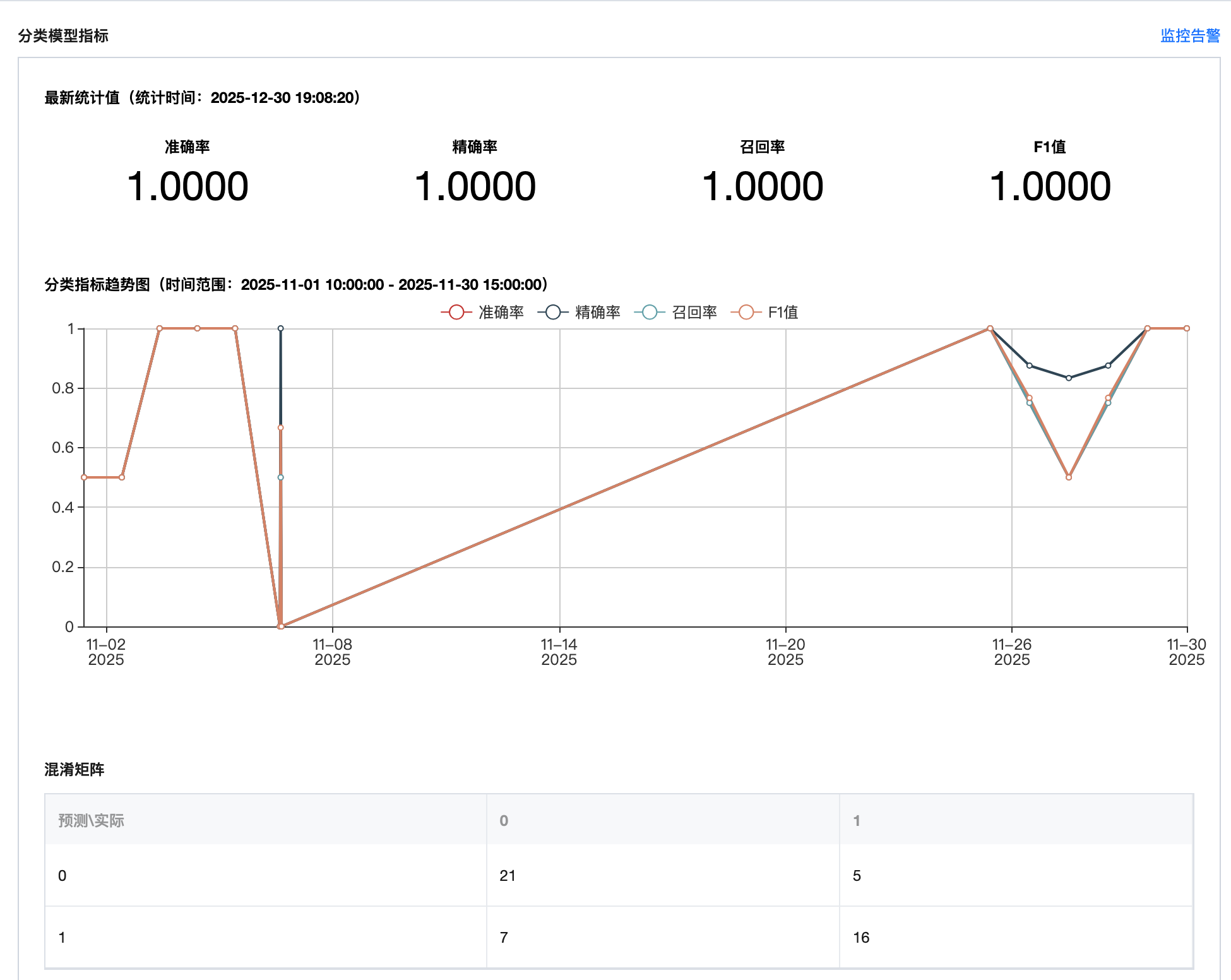This screenshot has height=980, width=1231.
Task: Click precision peak point at value 1
Action: 281,328
